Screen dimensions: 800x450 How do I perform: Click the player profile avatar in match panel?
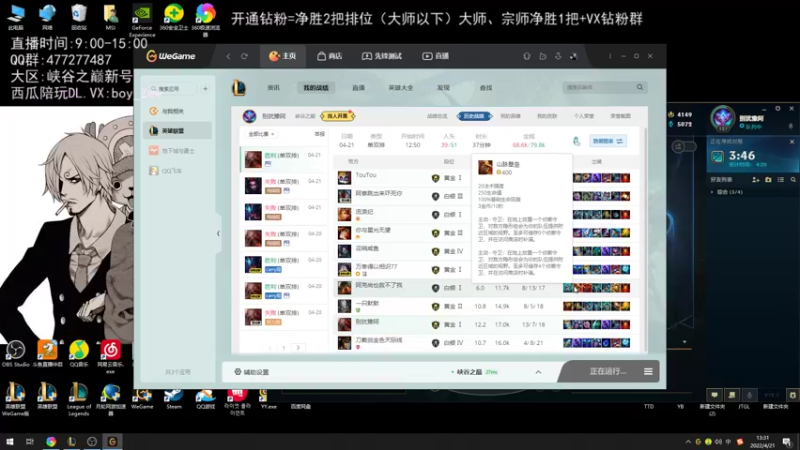pos(249,116)
